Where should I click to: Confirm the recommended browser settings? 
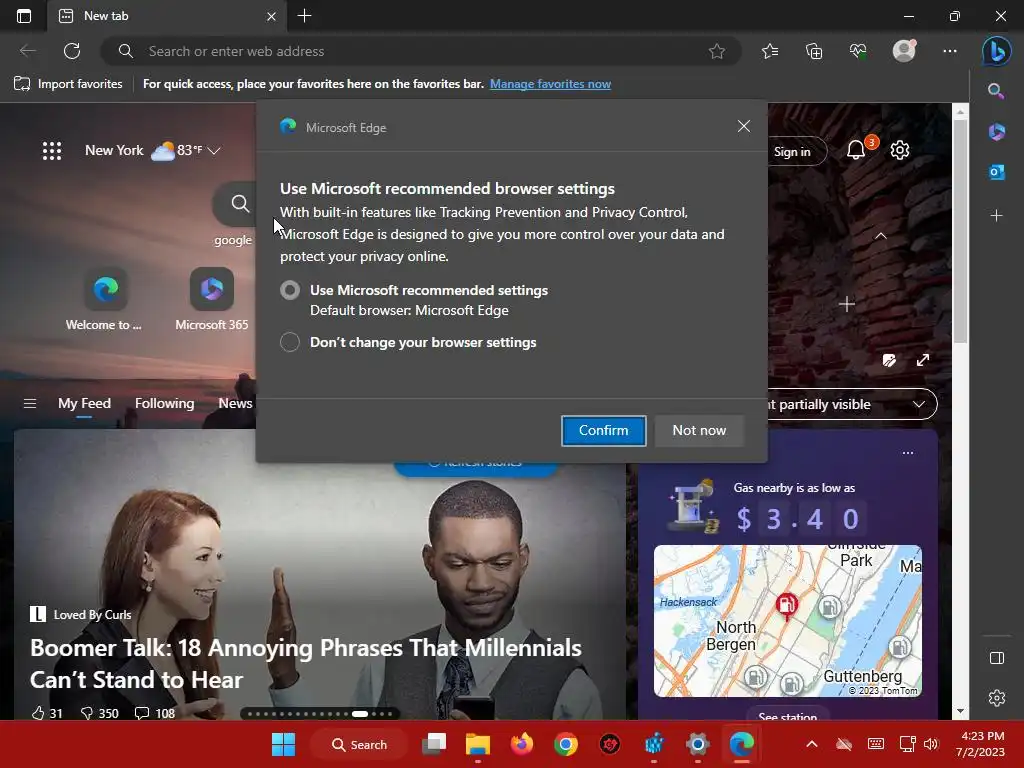(603, 430)
